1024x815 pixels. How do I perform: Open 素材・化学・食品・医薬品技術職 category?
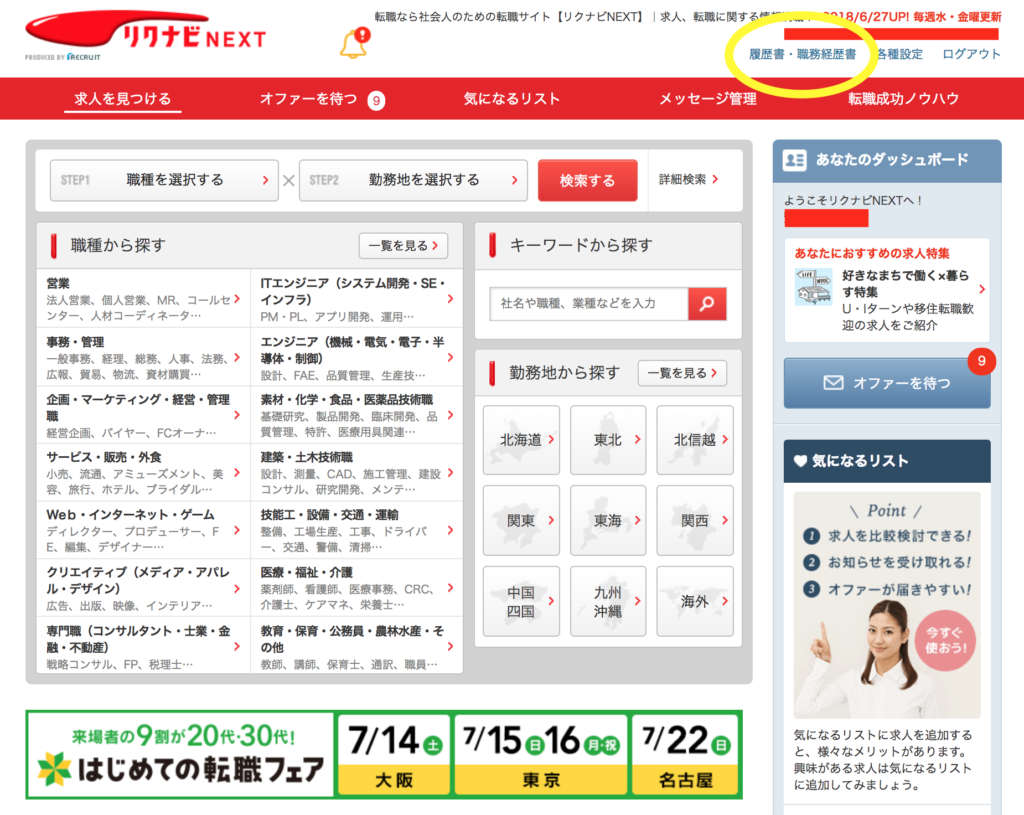click(357, 415)
